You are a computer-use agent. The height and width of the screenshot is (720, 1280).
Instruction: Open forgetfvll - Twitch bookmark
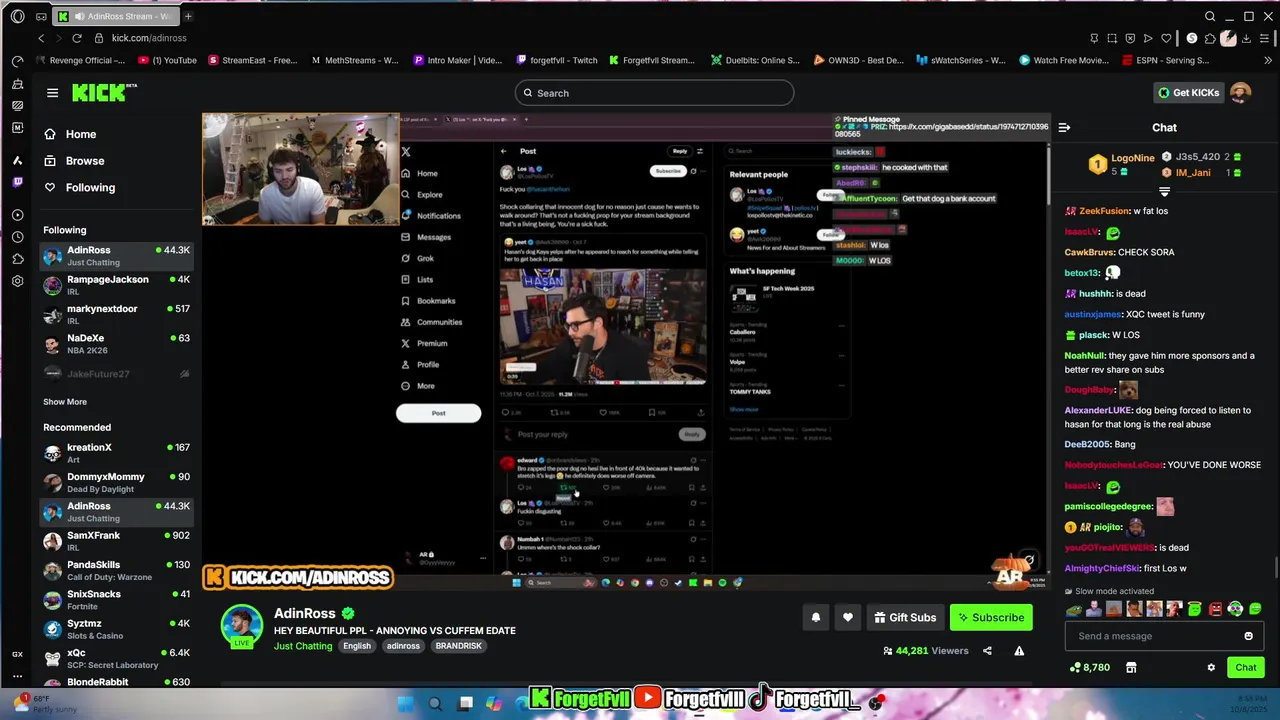(555, 60)
